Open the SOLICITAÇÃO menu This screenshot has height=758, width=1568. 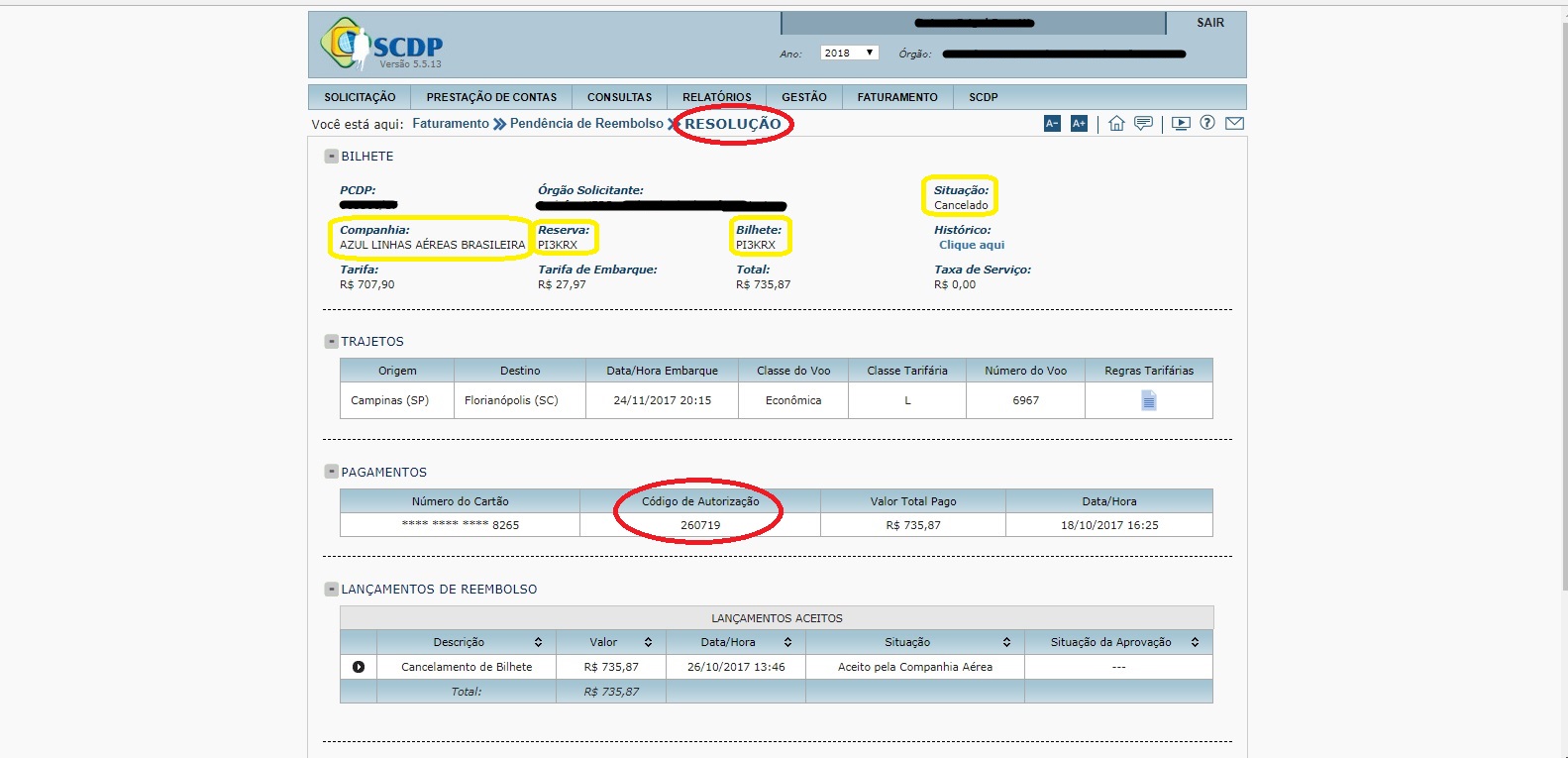tap(360, 97)
